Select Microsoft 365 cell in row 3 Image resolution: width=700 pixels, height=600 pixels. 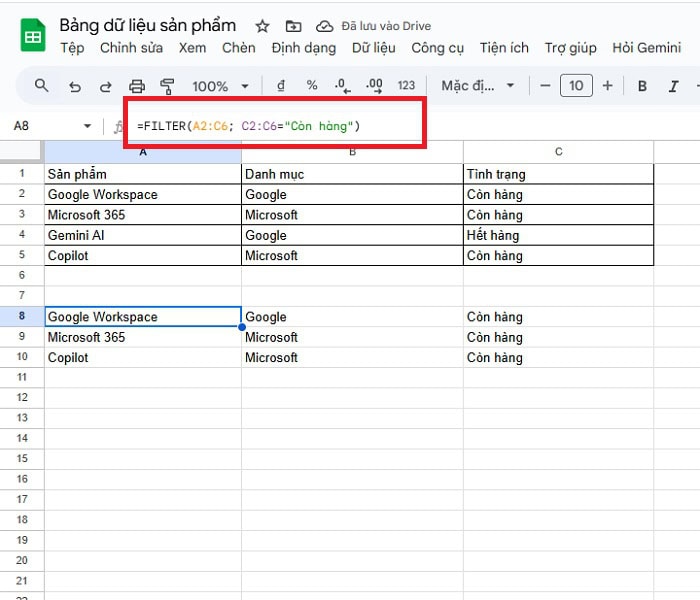[x=143, y=215]
